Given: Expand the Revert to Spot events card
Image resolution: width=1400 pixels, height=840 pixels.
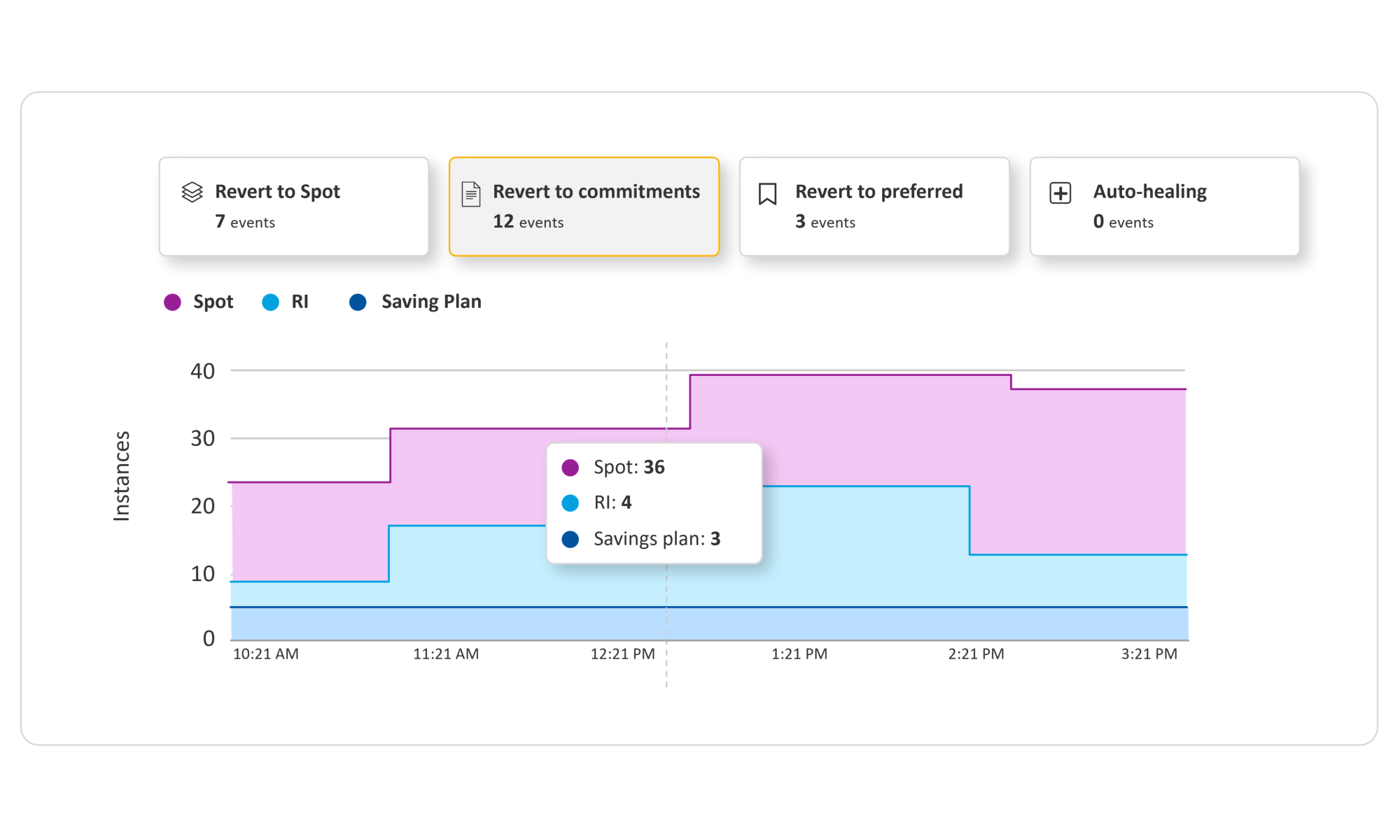Looking at the screenshot, I should [294, 206].
